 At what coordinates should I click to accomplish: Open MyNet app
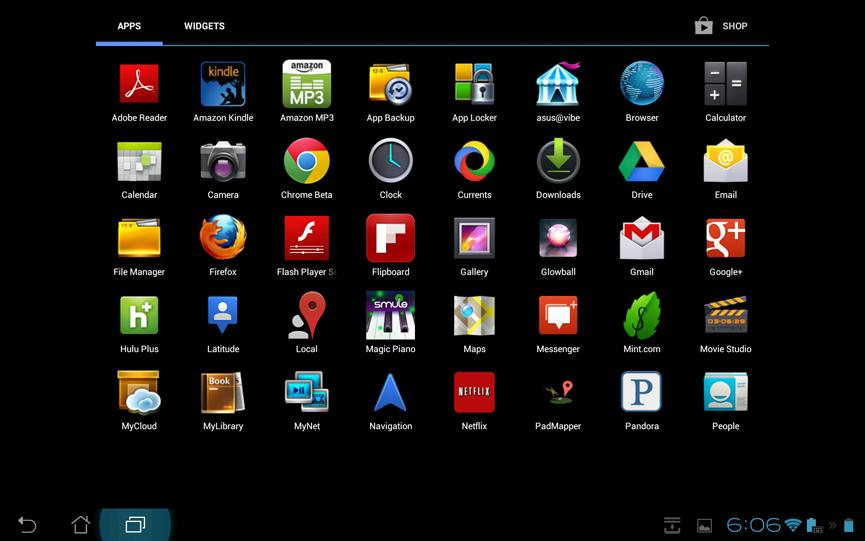click(x=307, y=393)
